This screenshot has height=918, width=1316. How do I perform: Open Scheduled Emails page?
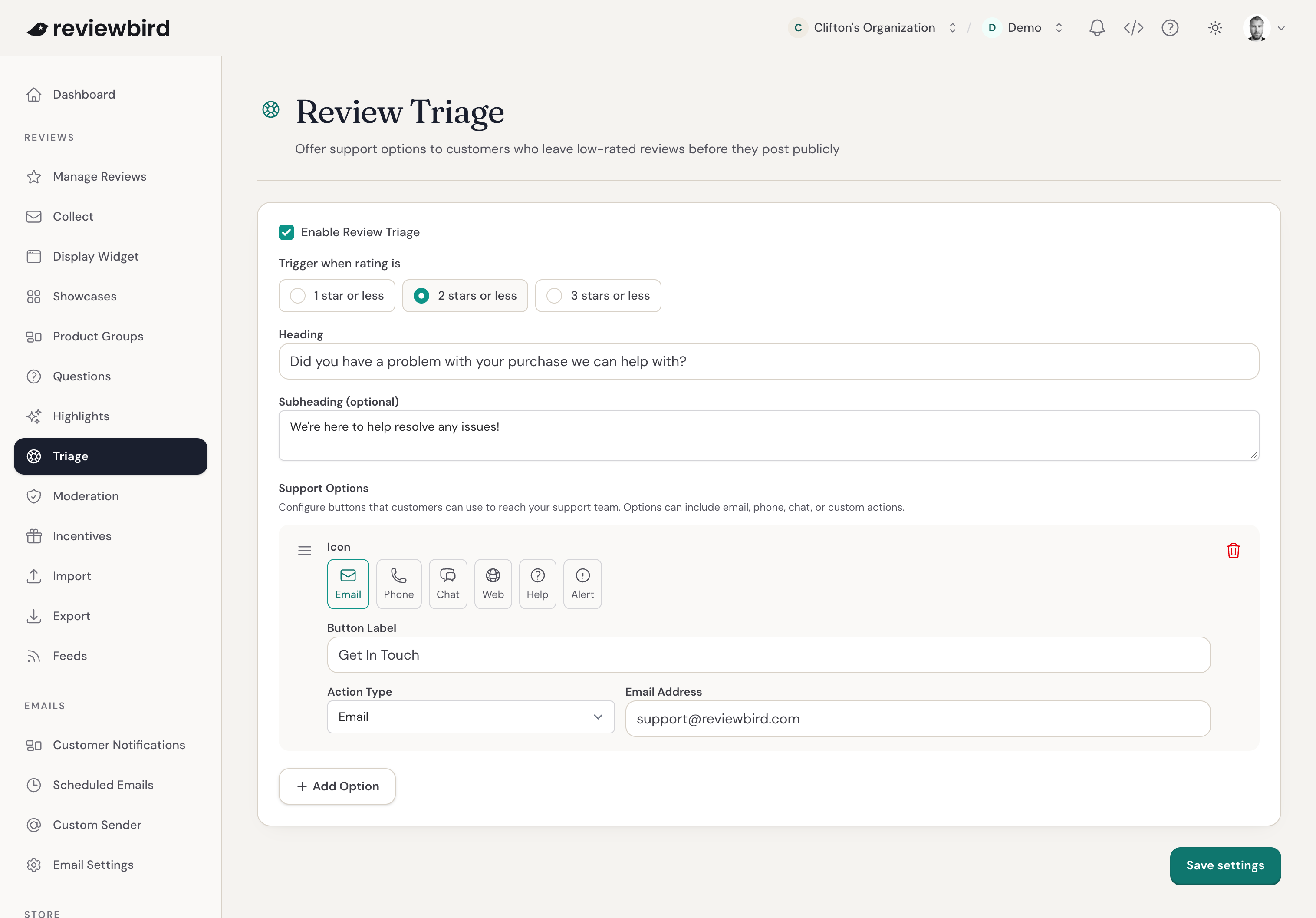pyautogui.click(x=111, y=785)
